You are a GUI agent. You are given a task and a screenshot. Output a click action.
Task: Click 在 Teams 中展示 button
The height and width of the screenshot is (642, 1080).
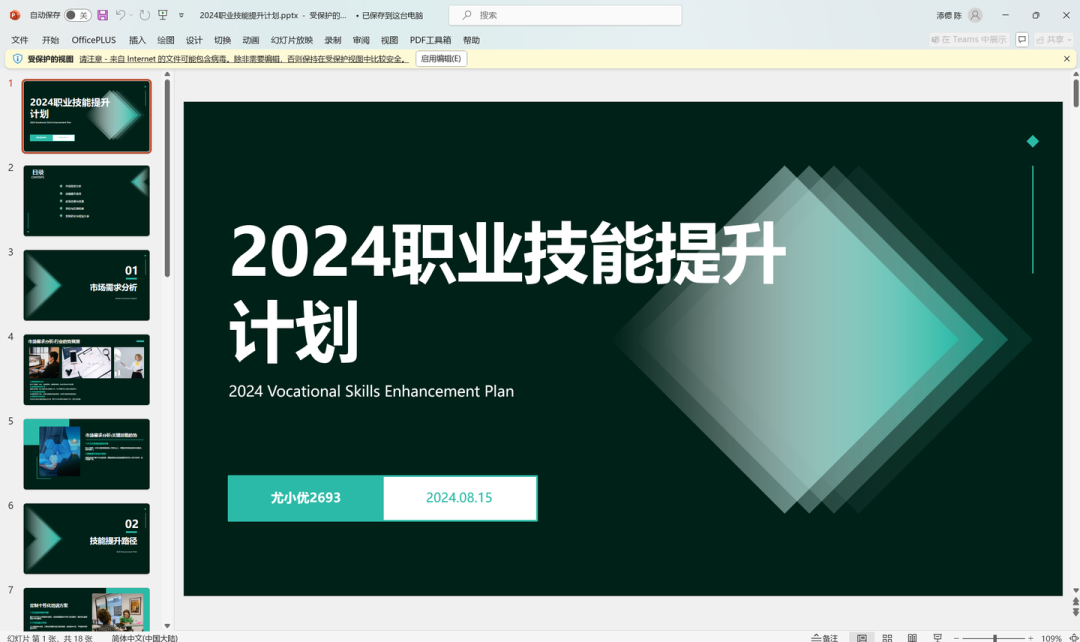coord(968,40)
